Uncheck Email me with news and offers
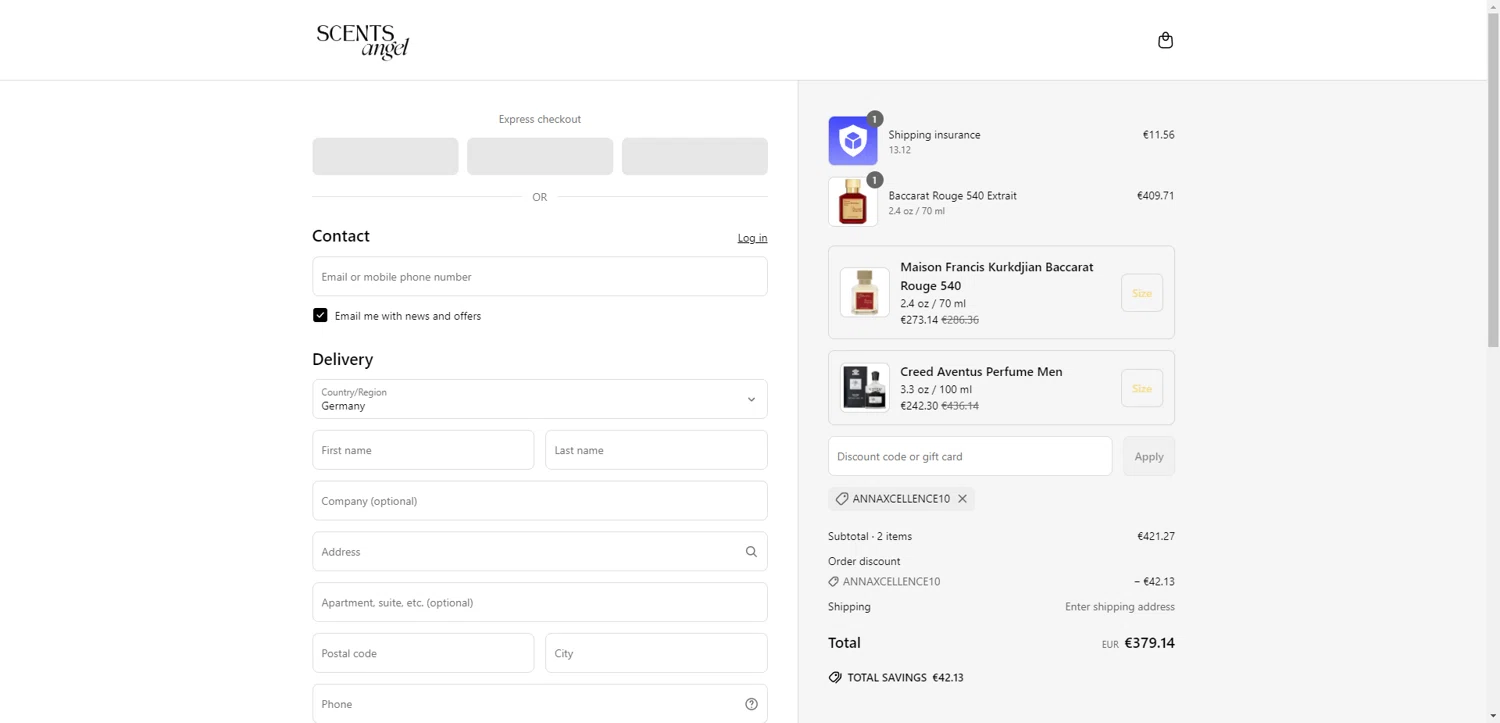Screen dimensions: 1500x723 click(320, 315)
